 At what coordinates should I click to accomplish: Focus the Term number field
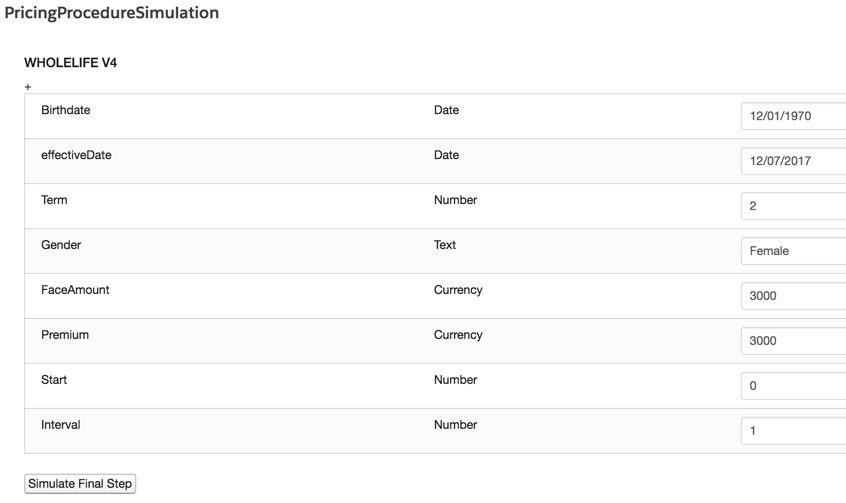(x=793, y=206)
